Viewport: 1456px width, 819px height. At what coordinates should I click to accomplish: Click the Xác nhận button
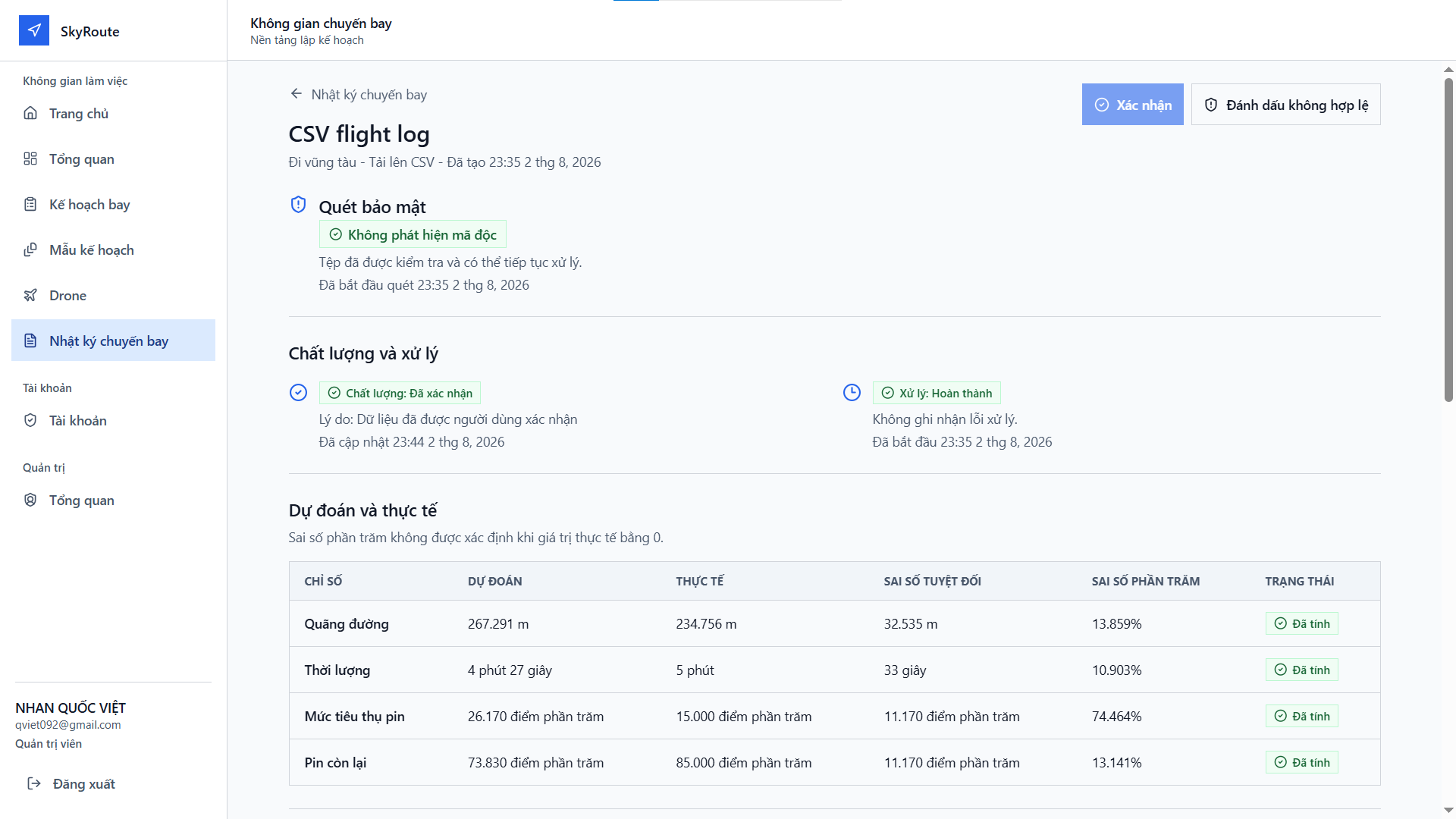tap(1132, 105)
